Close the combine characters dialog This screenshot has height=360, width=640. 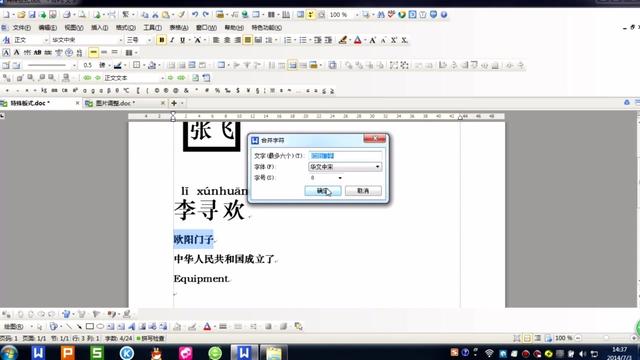click(374, 139)
